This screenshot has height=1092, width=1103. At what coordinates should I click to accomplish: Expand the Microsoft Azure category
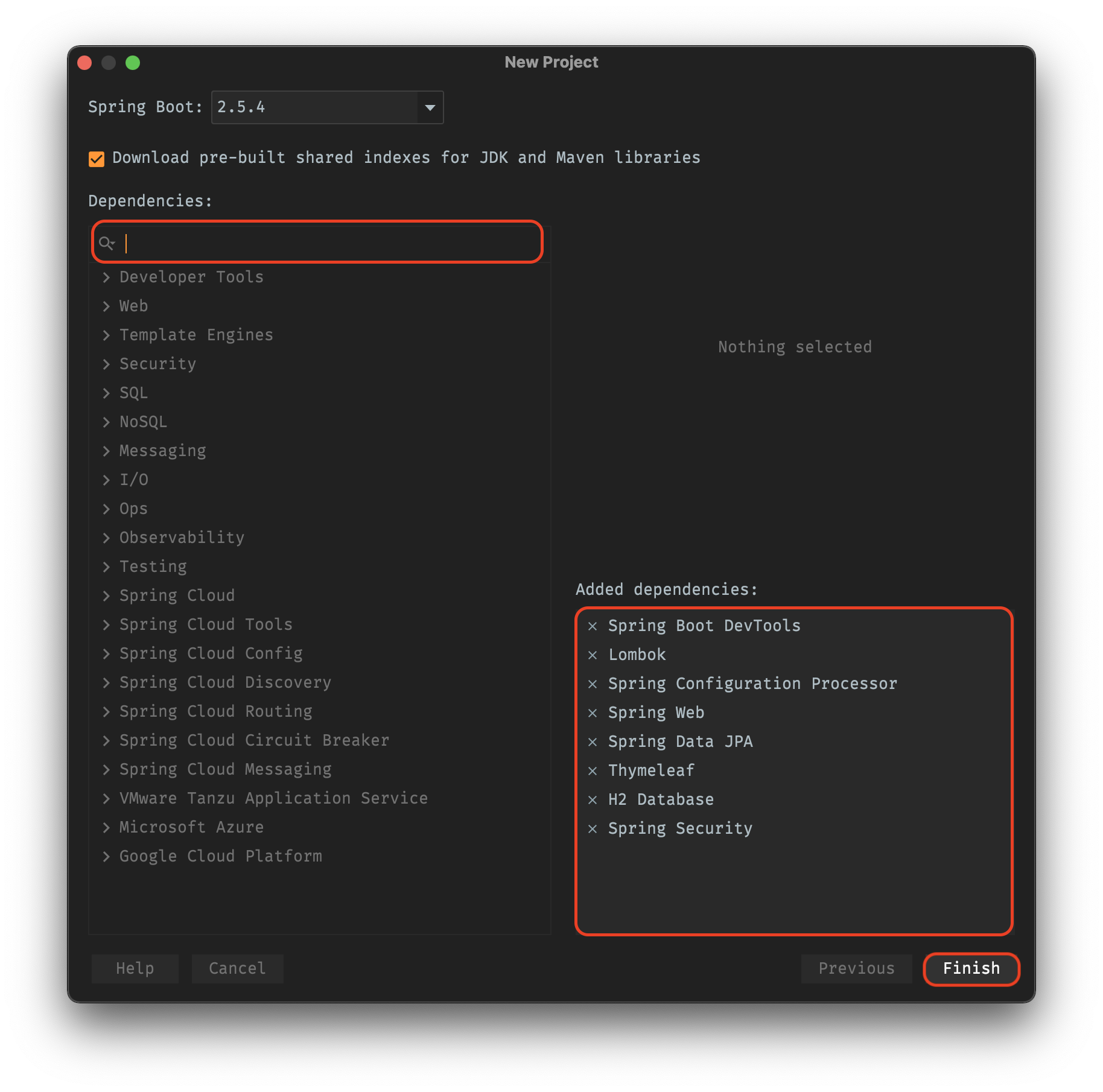pos(106,828)
